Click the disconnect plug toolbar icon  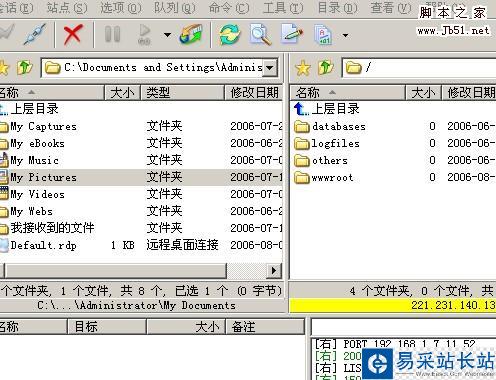point(35,34)
